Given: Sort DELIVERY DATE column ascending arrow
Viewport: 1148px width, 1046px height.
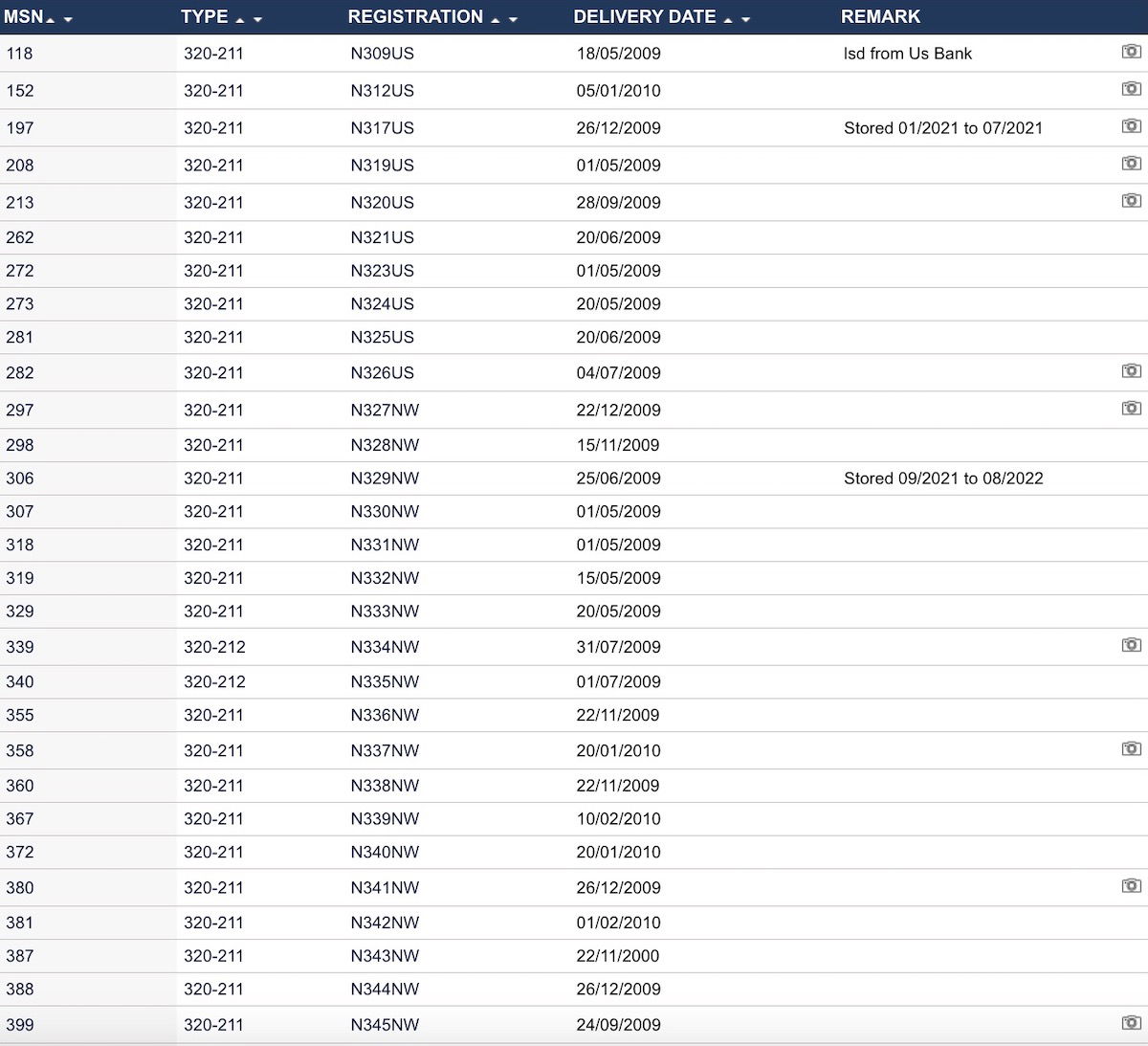Looking at the screenshot, I should 728,20.
